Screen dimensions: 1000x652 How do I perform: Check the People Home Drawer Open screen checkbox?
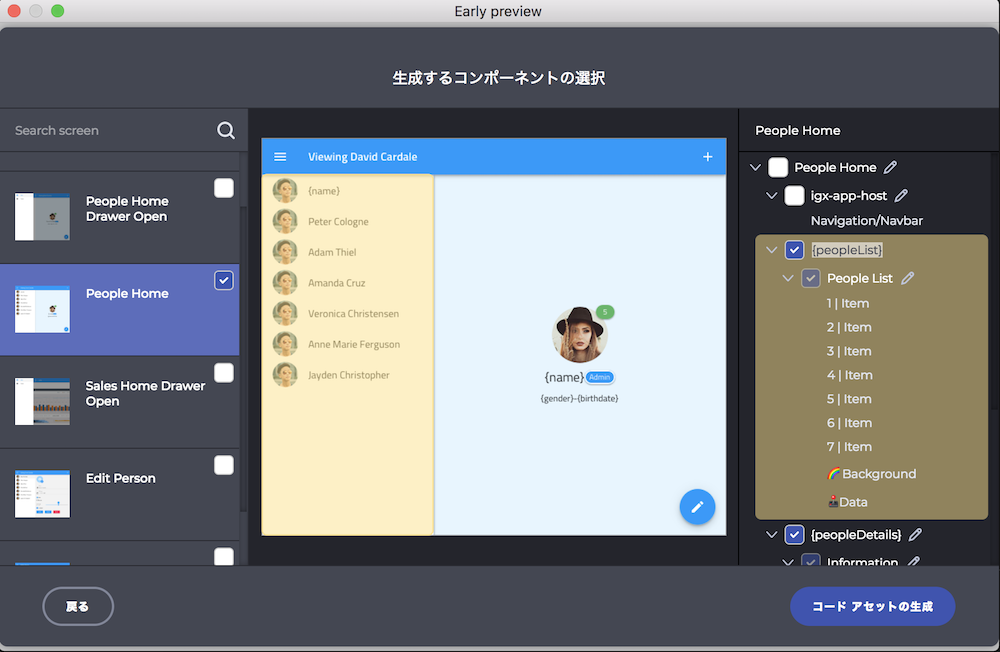click(224, 188)
